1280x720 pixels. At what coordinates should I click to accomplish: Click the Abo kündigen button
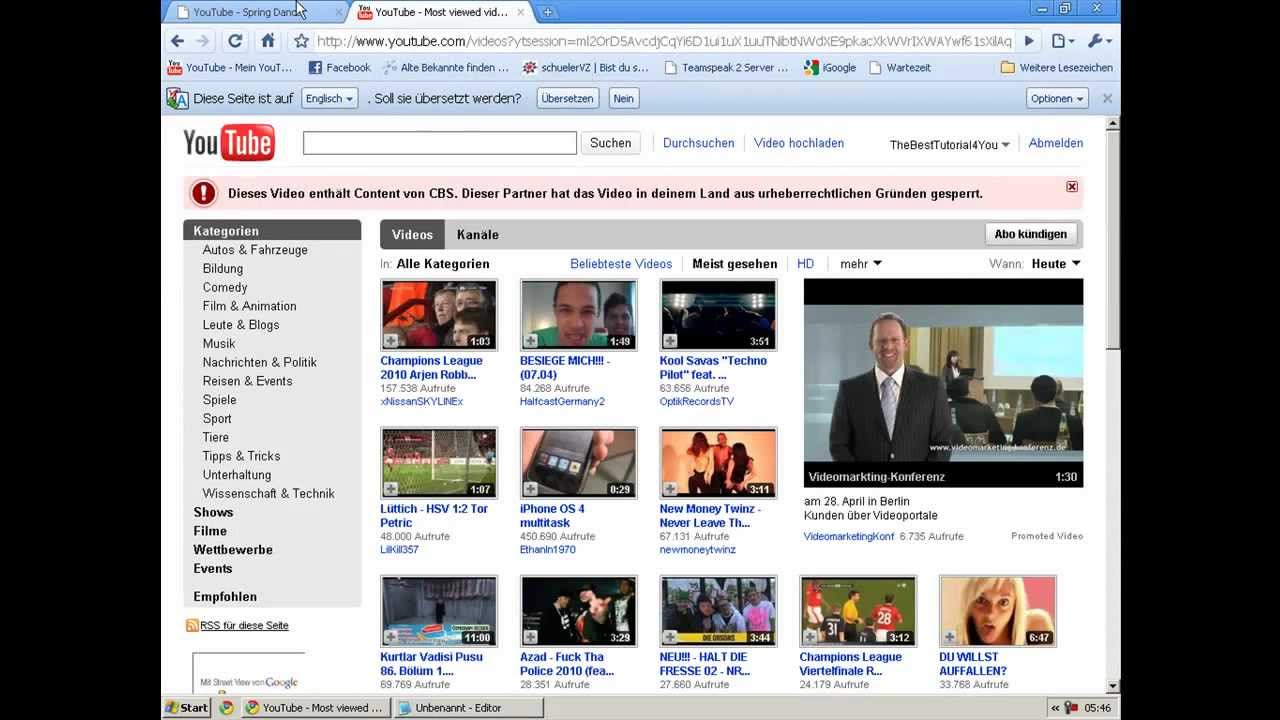[x=1031, y=234]
